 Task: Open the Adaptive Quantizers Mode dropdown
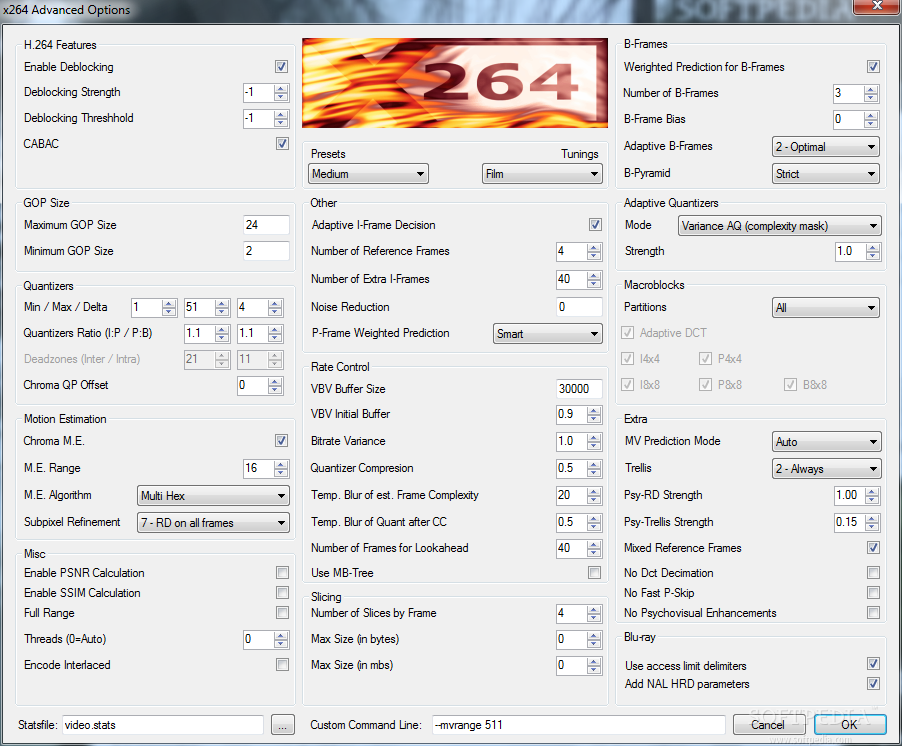pos(779,226)
